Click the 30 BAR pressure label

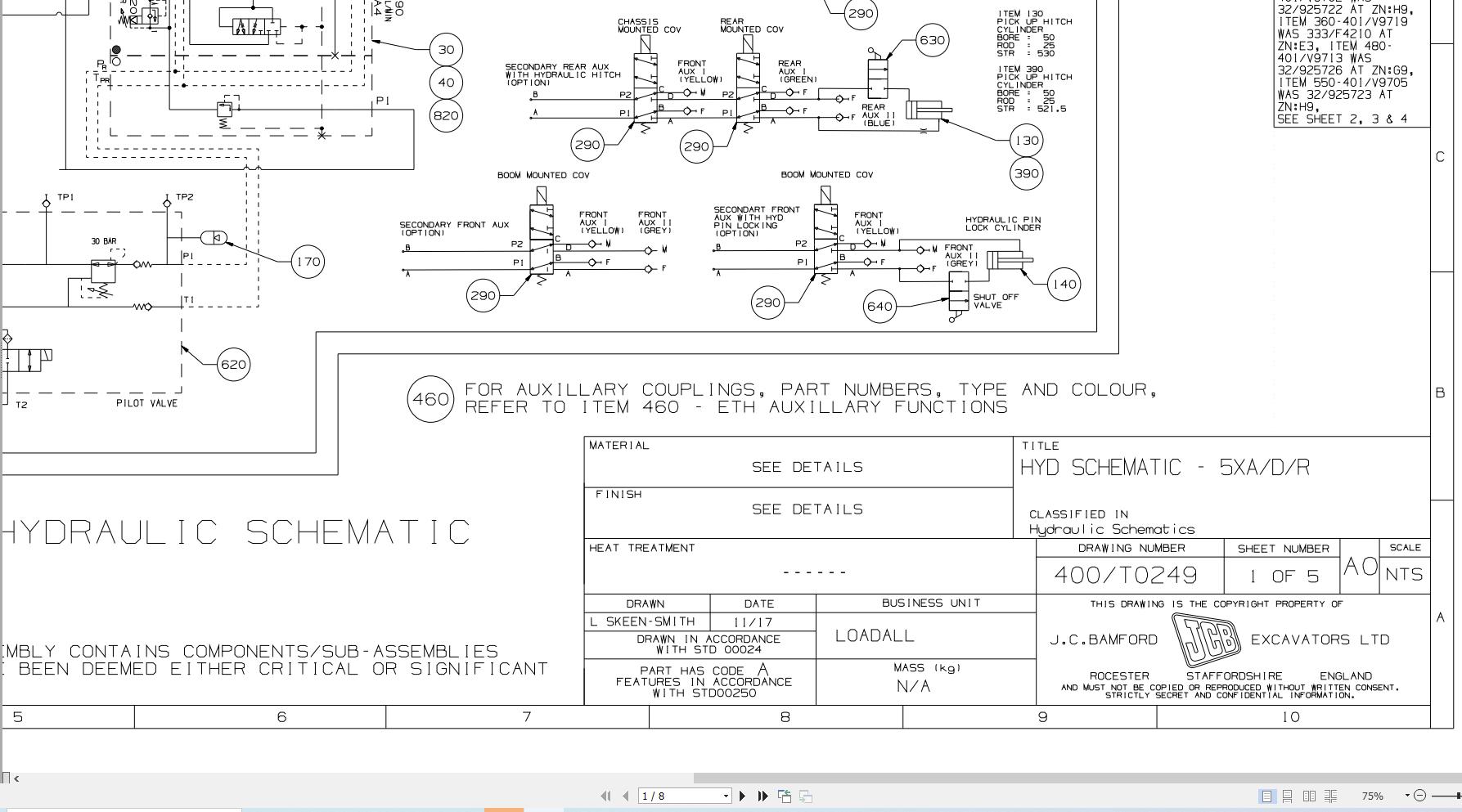coord(104,241)
